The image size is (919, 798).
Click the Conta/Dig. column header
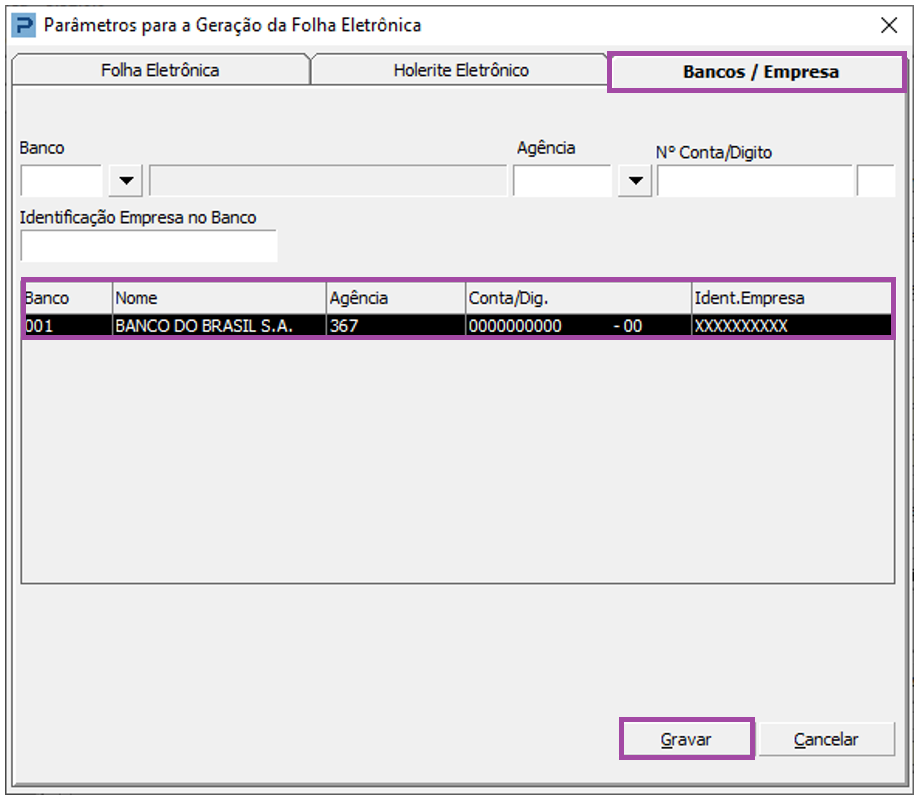coord(577,298)
